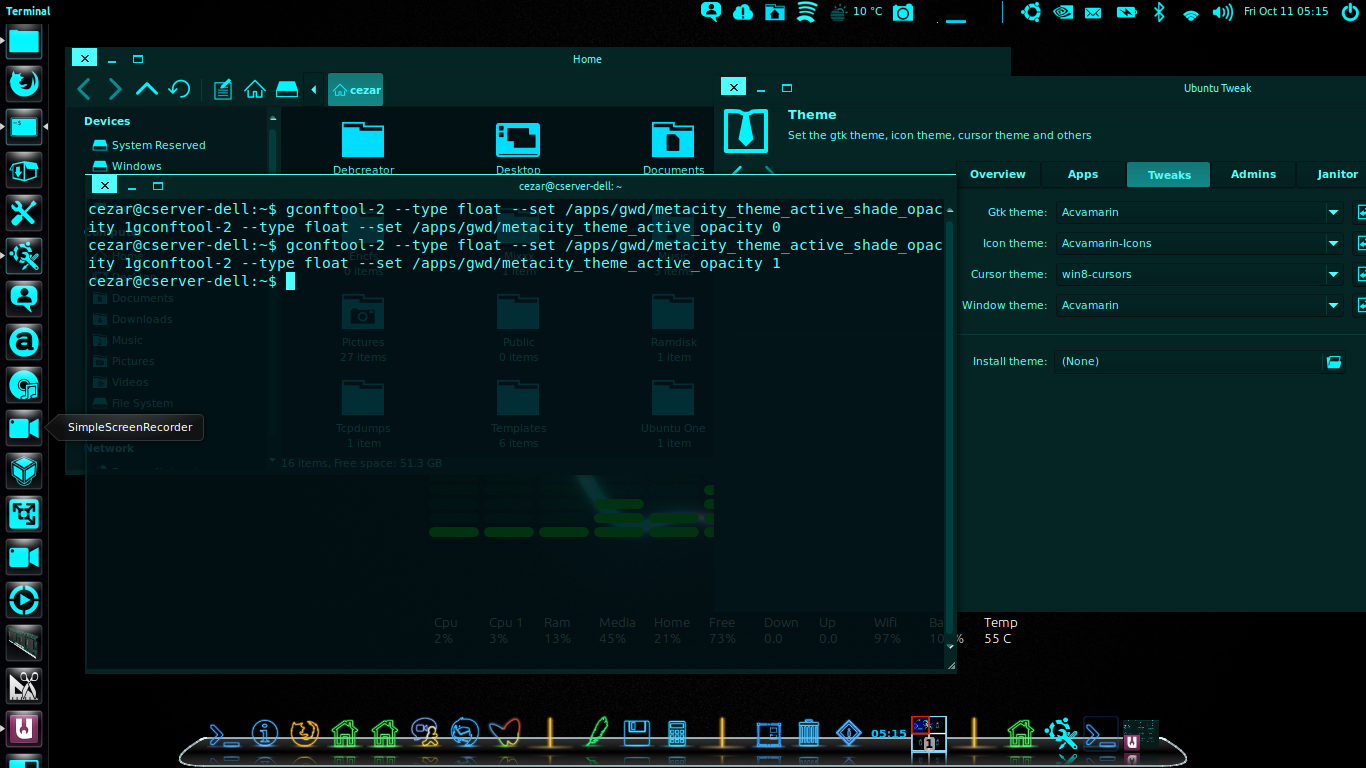1366x768 pixels.
Task: Go forward in the Home file manager
Action: click(115, 89)
